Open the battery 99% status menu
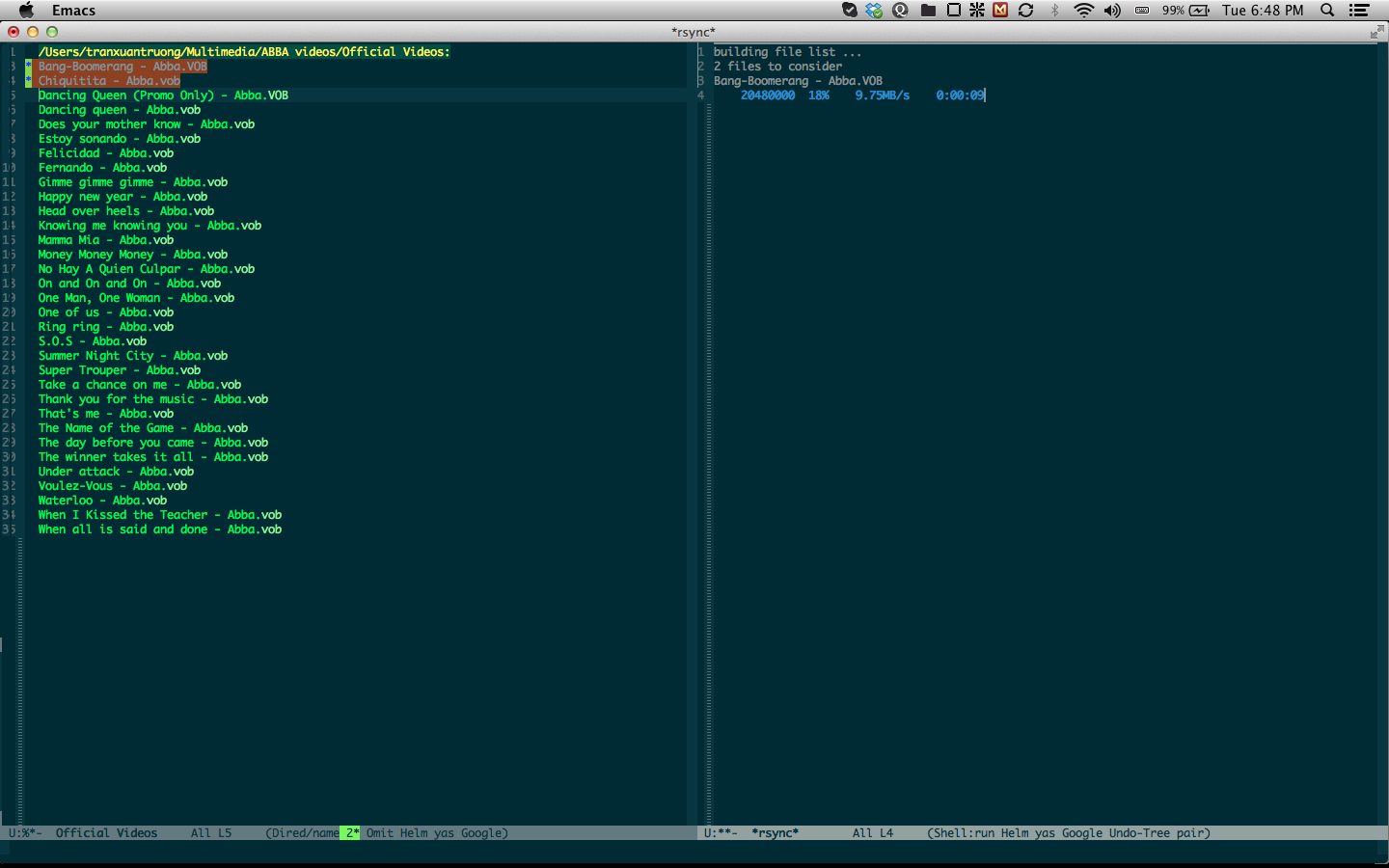This screenshot has height=868, width=1389. click(1185, 10)
